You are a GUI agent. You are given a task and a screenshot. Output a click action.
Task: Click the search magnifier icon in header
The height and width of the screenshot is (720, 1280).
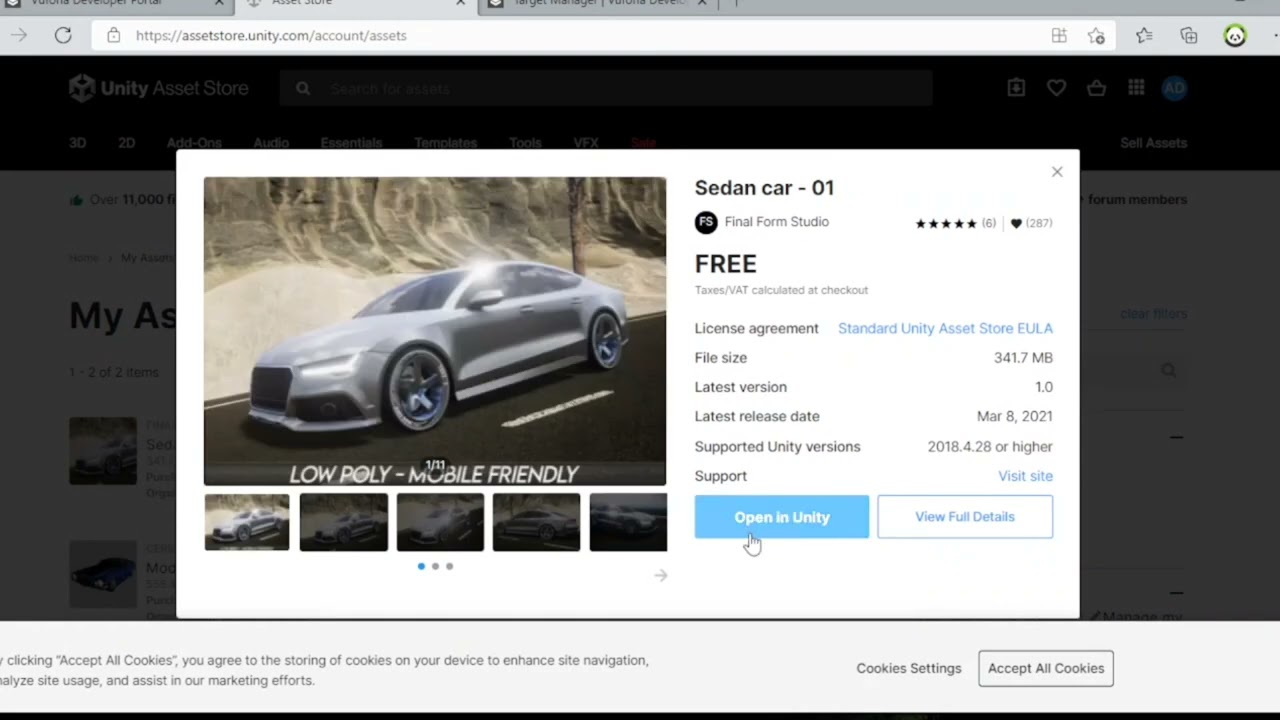tap(303, 88)
